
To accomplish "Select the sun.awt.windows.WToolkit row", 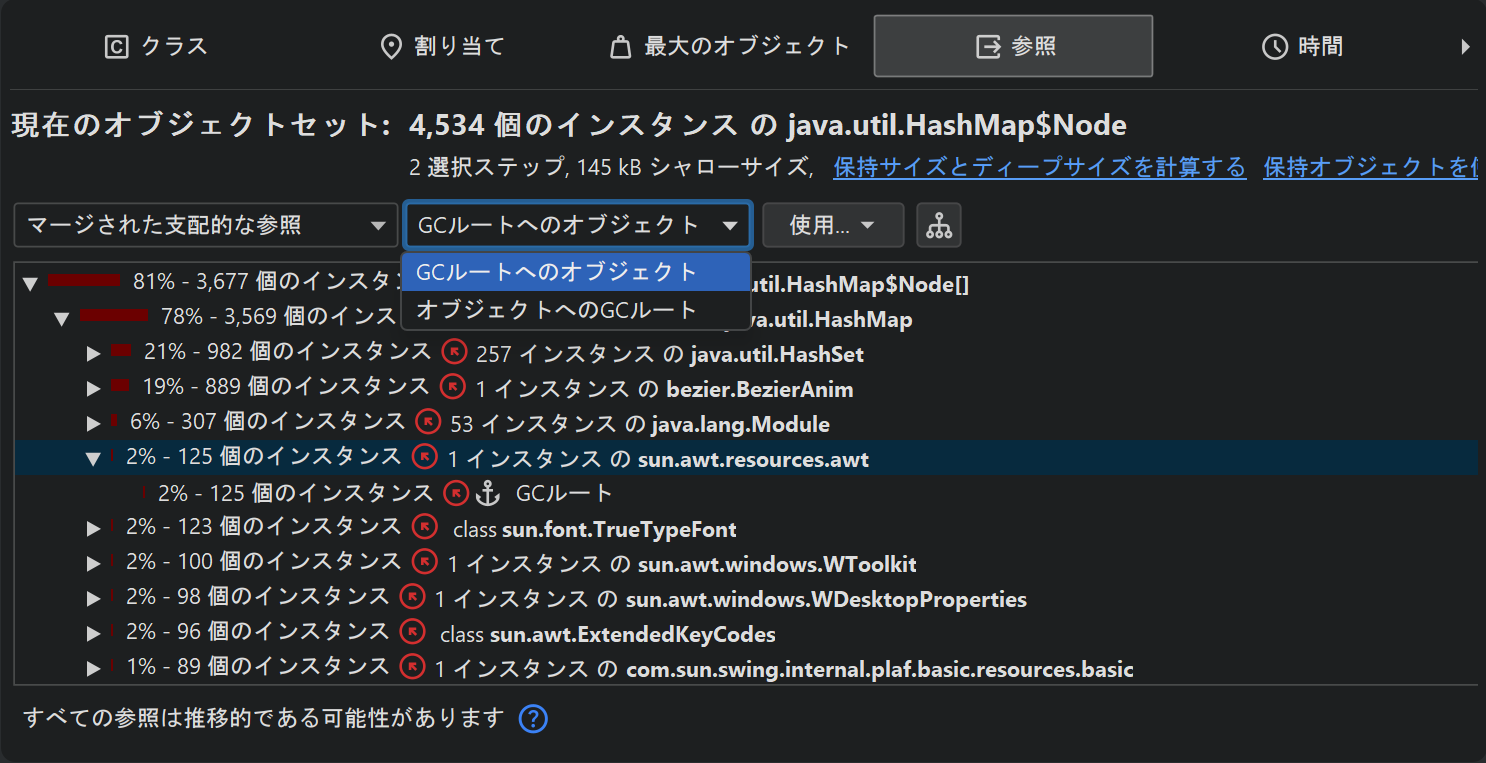I will tap(776, 565).
